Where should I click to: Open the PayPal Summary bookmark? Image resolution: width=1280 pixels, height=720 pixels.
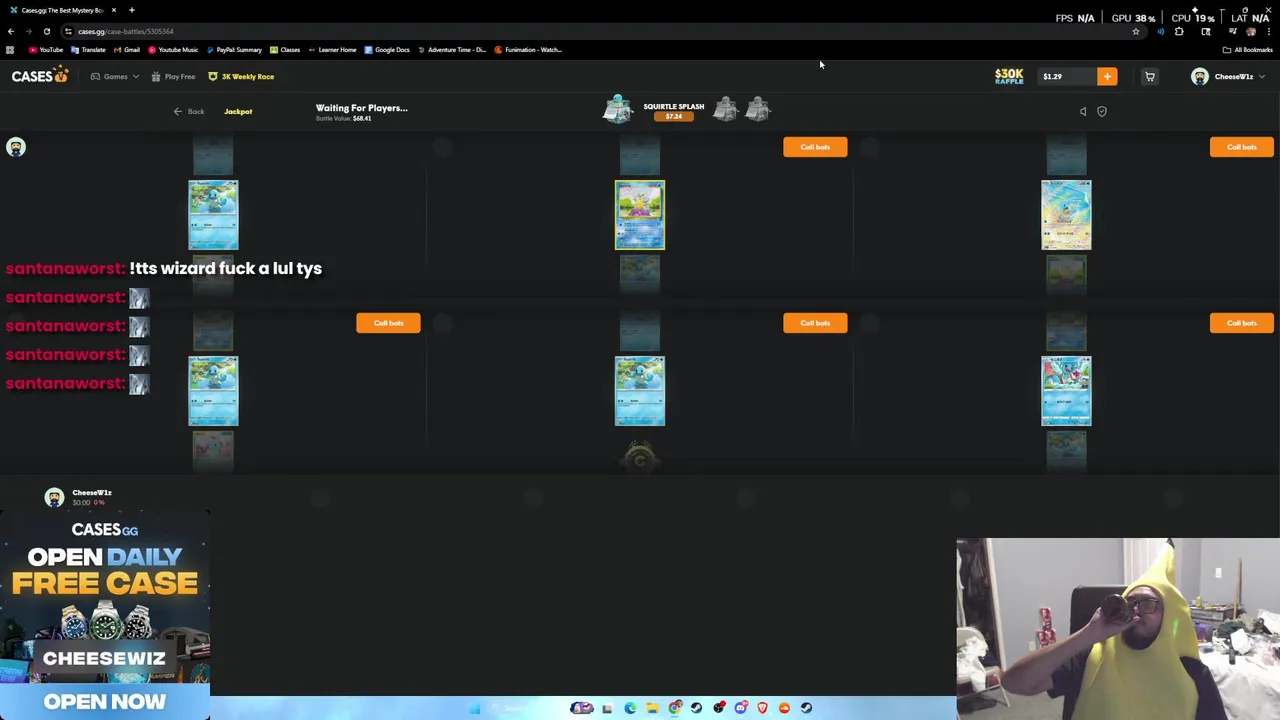point(234,50)
